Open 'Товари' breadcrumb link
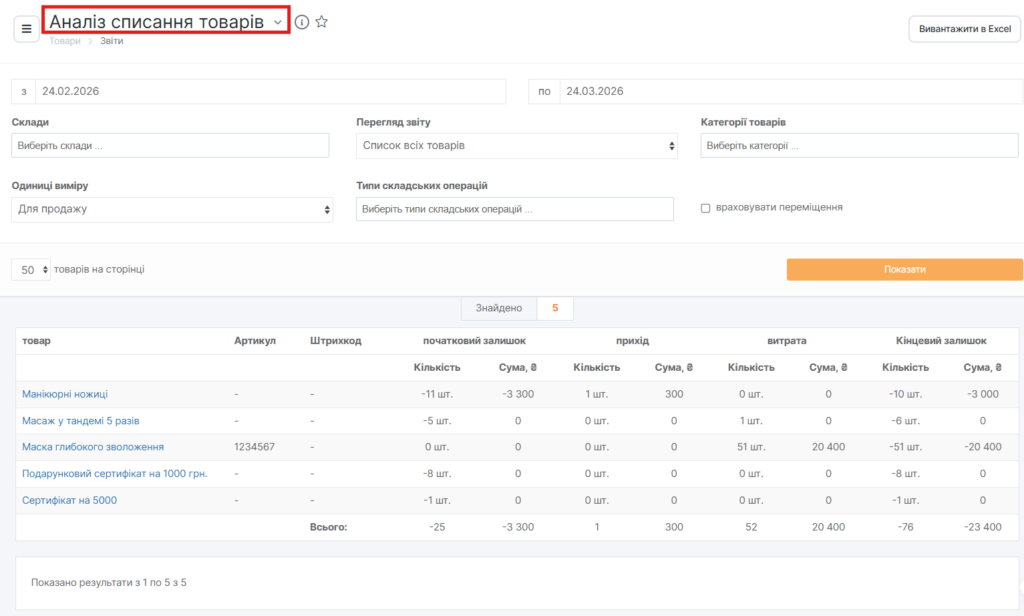Viewport: 1024px width, 616px height. pos(65,42)
